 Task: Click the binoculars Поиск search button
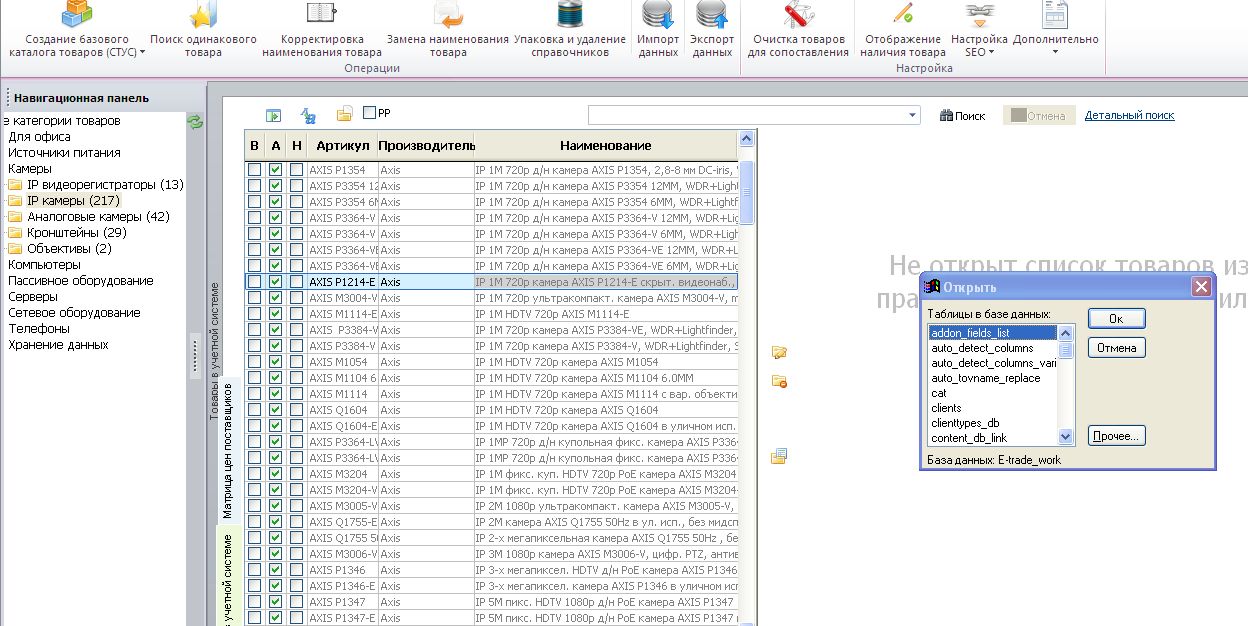(x=963, y=116)
